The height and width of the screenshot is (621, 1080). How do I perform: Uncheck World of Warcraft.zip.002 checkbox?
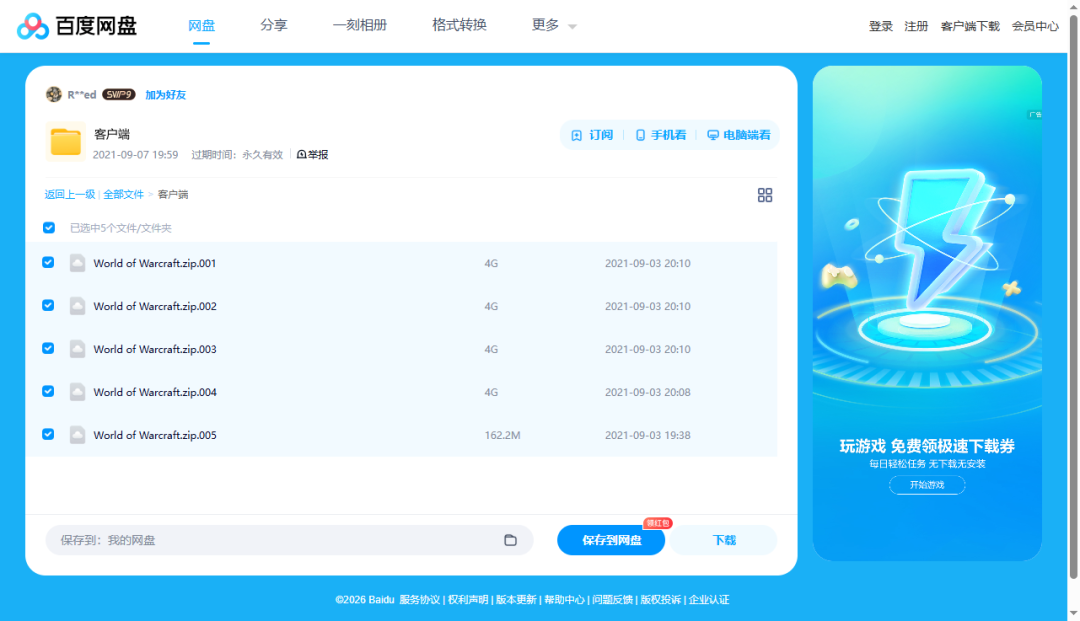48,306
